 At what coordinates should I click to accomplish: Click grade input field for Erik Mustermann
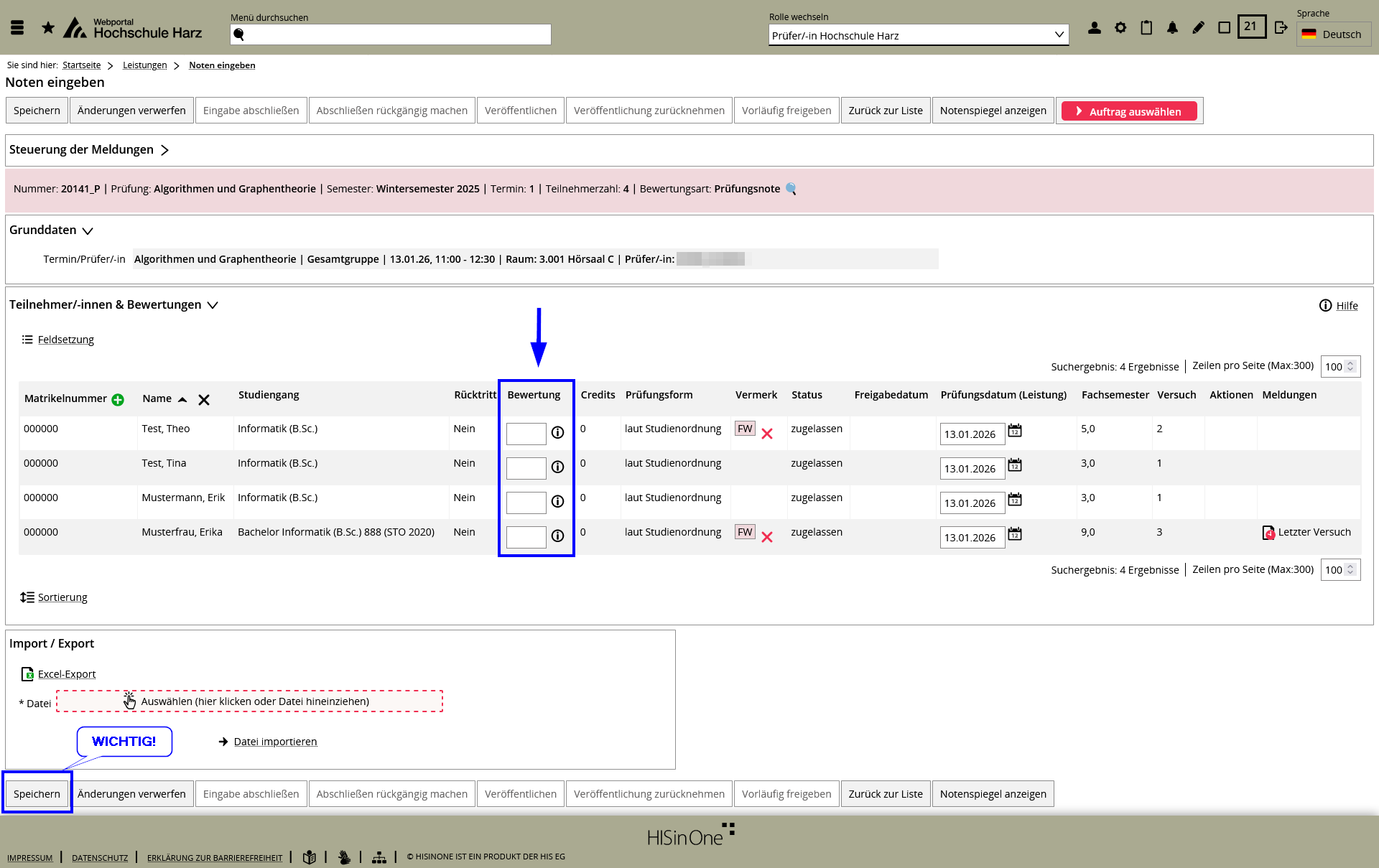(526, 503)
